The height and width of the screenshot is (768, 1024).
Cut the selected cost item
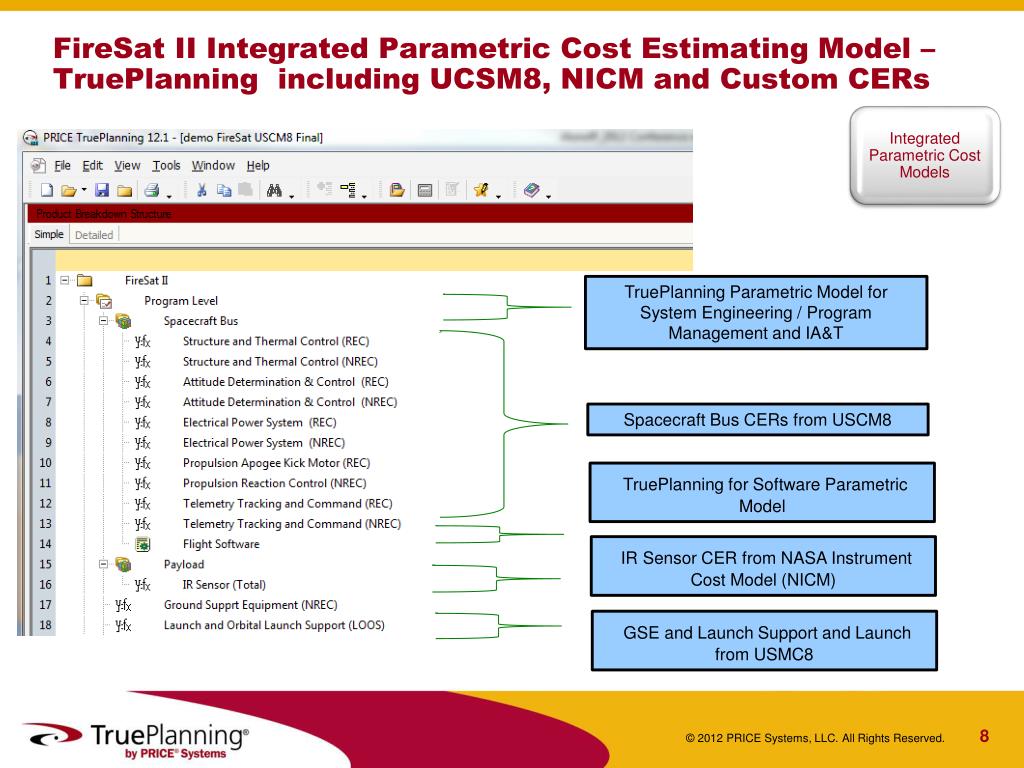[x=202, y=190]
